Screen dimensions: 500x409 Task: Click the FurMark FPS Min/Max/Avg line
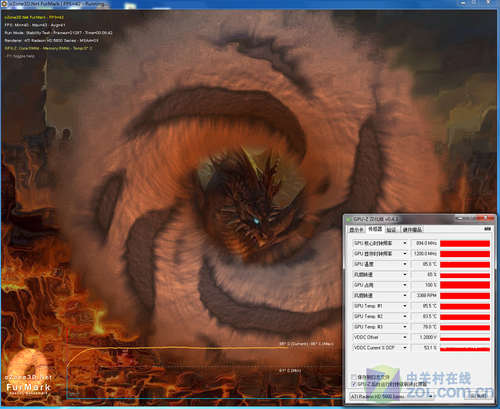35,25
